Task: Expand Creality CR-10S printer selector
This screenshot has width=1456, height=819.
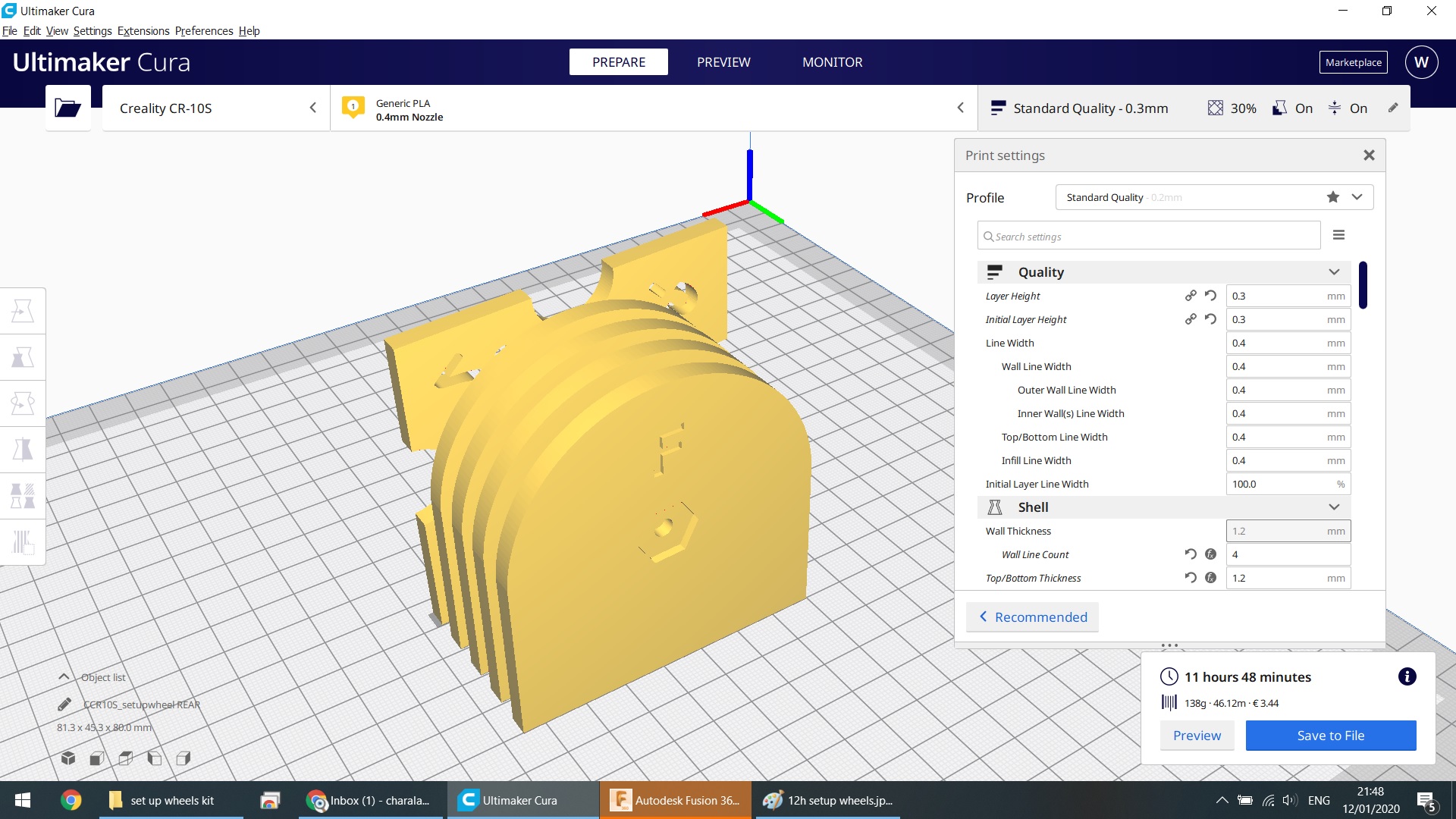Action: pos(216,108)
